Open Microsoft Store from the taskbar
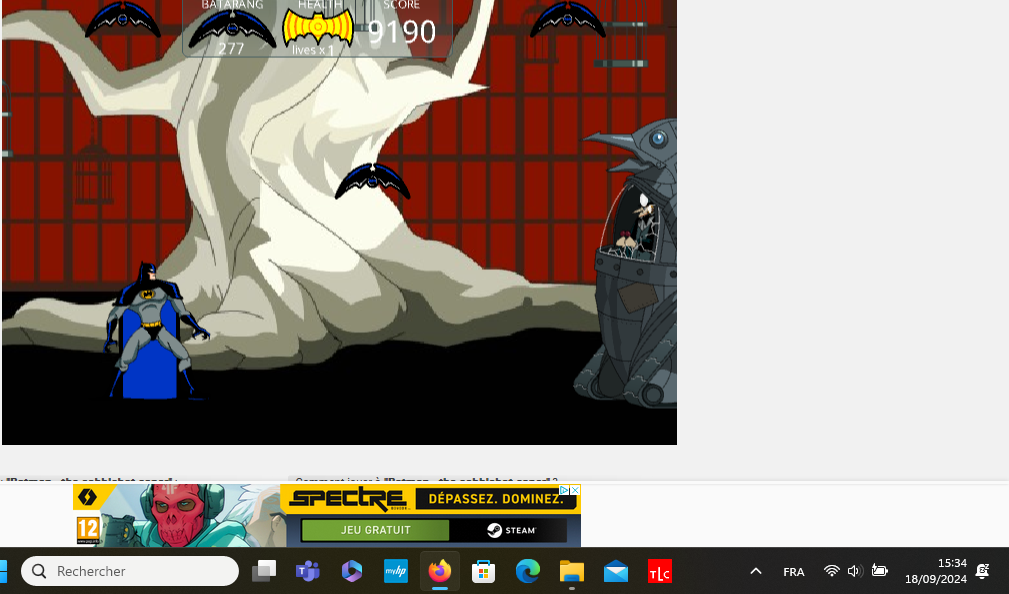Viewport: 1009px width, 594px height. 483,571
